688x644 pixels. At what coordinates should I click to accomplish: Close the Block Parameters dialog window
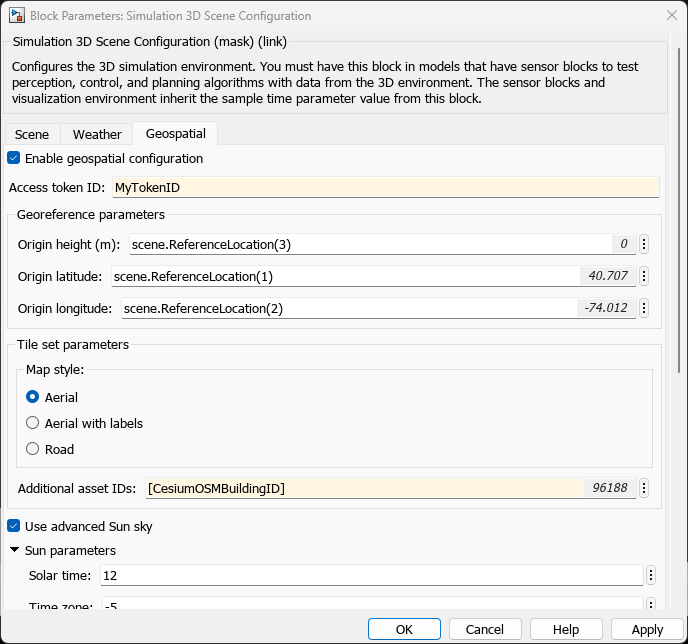[670, 16]
